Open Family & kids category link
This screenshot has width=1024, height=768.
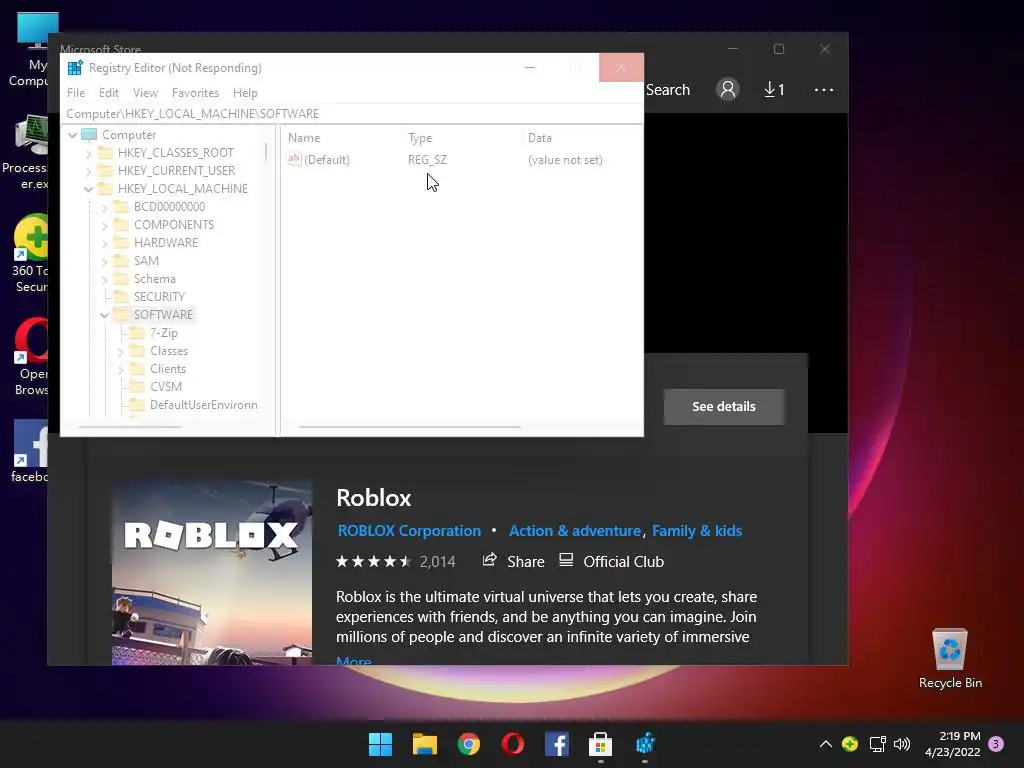click(697, 530)
